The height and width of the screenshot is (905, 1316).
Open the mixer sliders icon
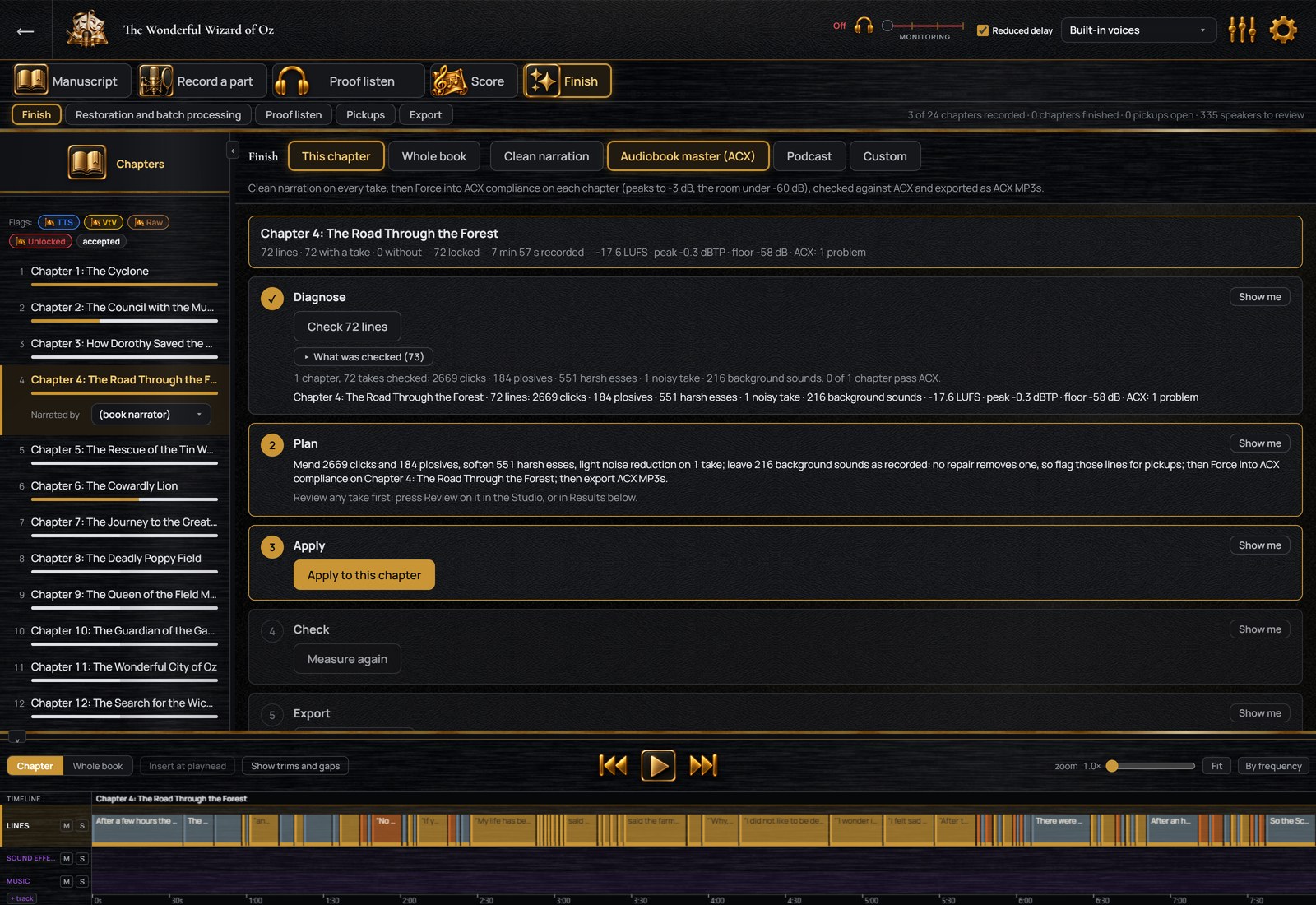pyautogui.click(x=1242, y=30)
